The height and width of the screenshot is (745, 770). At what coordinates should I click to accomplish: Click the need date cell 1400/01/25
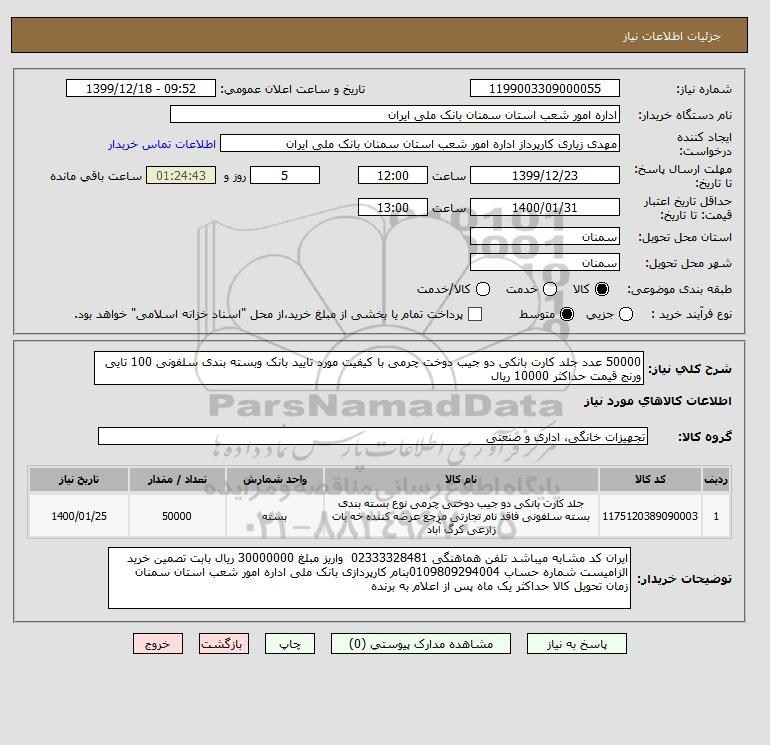[x=79, y=516]
